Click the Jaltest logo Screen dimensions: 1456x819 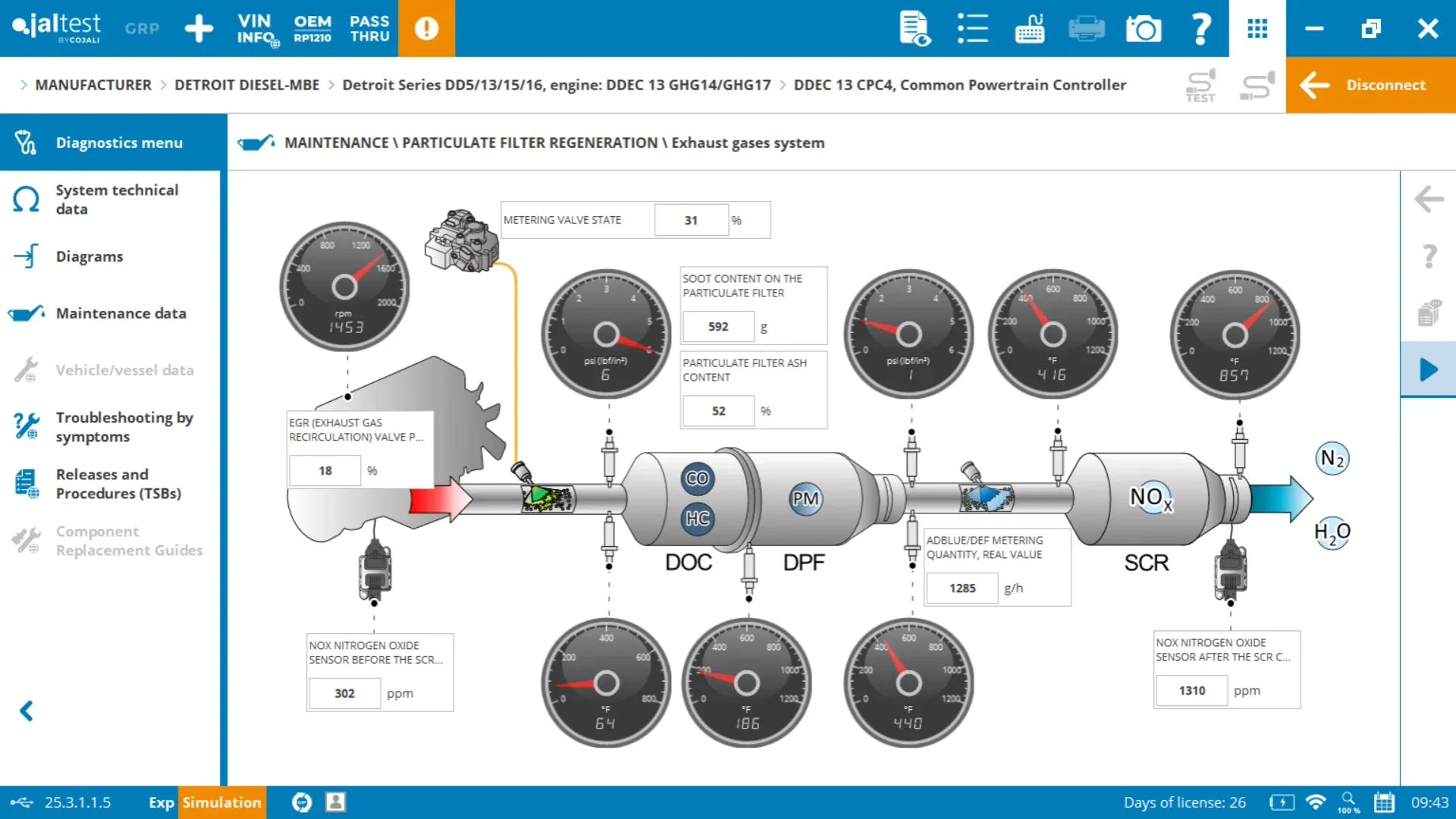pos(56,27)
